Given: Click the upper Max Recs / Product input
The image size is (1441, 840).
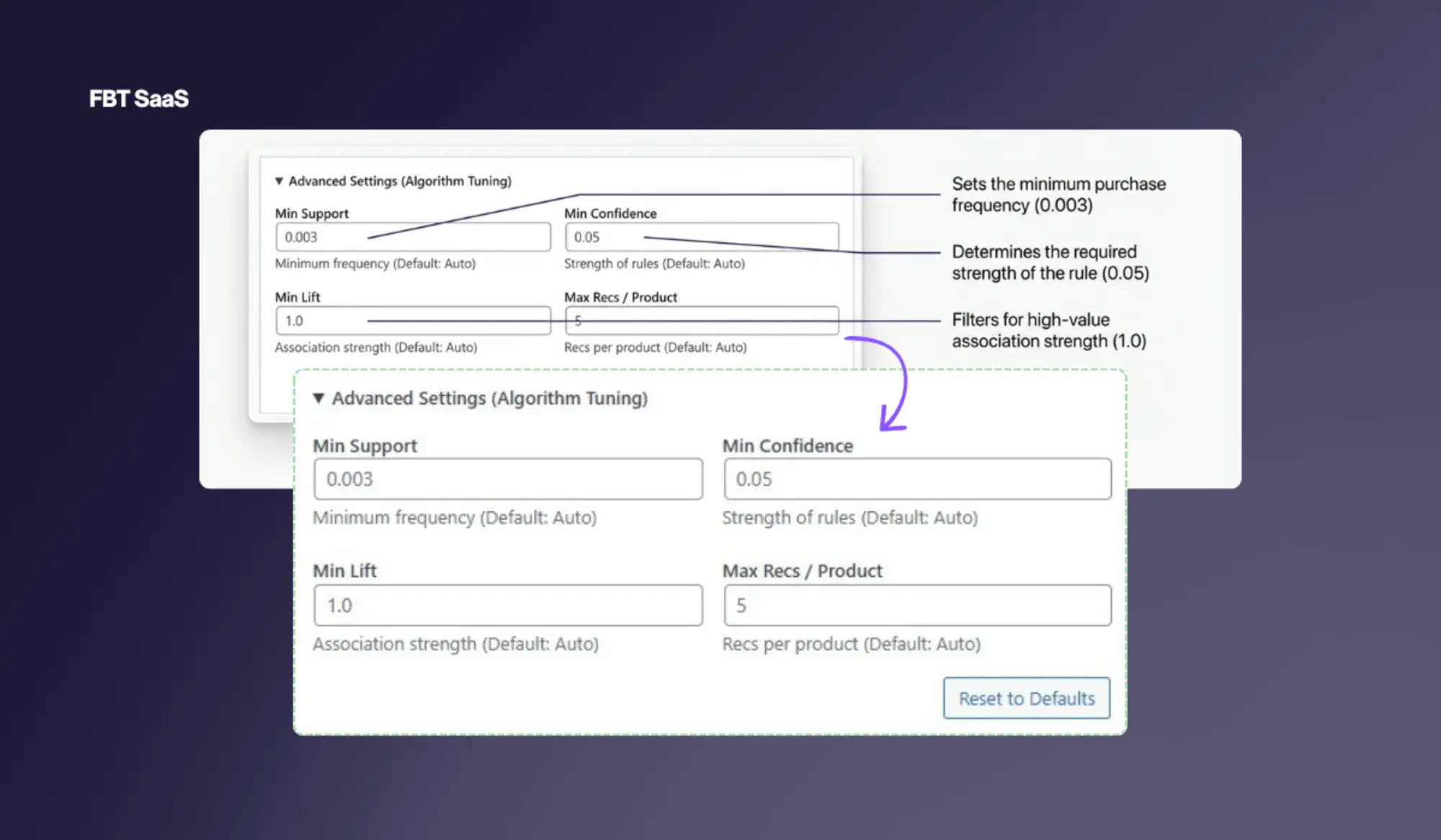Looking at the screenshot, I should click(701, 321).
